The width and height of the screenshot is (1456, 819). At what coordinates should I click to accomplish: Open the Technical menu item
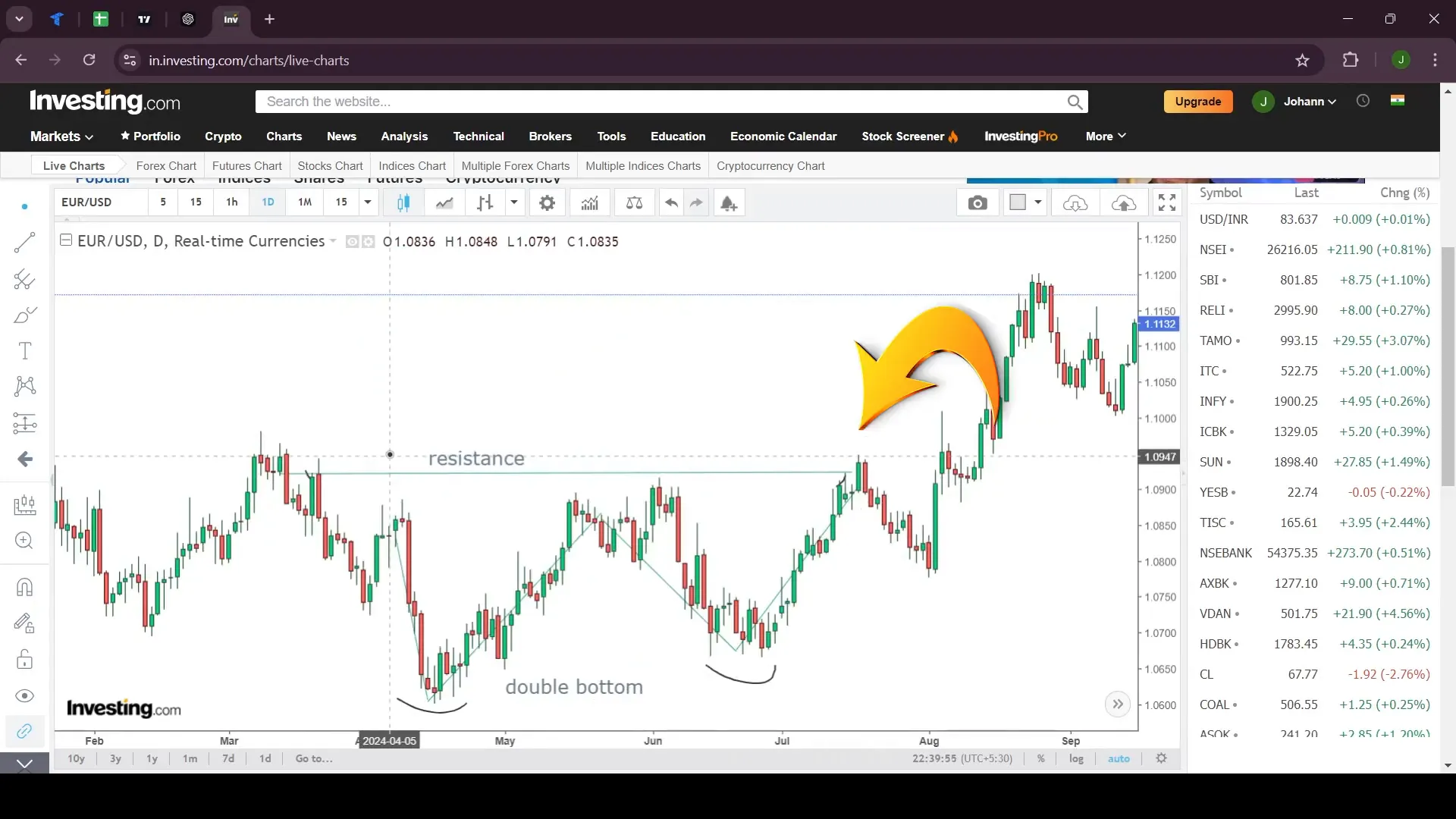click(479, 136)
